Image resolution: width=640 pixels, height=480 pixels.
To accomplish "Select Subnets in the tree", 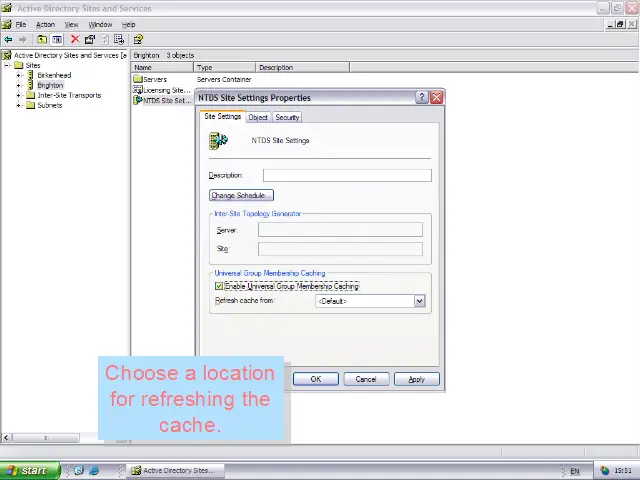I will coord(50,105).
